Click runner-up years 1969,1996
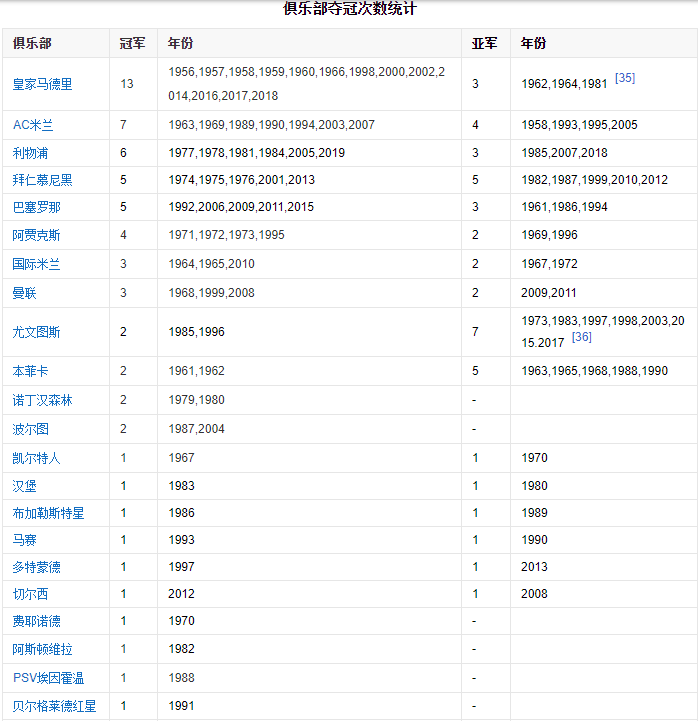The image size is (698, 721). pos(549,235)
